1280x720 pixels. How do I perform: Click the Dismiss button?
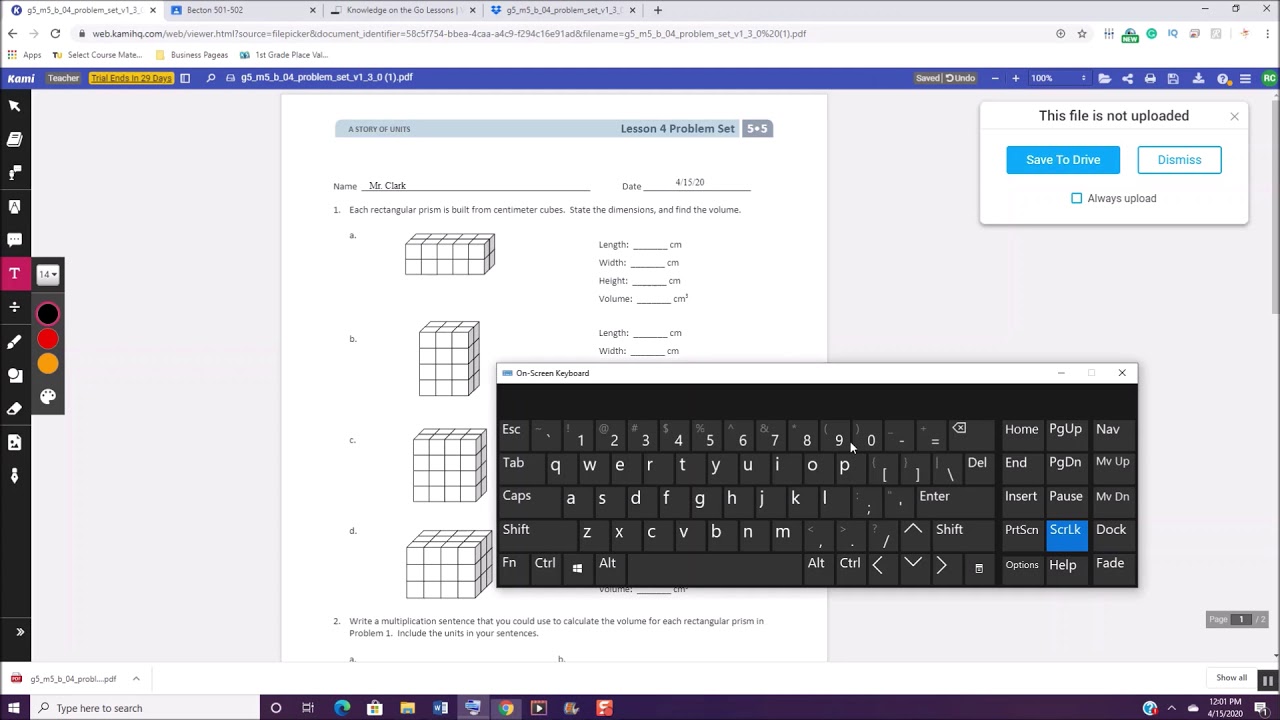(x=1179, y=160)
